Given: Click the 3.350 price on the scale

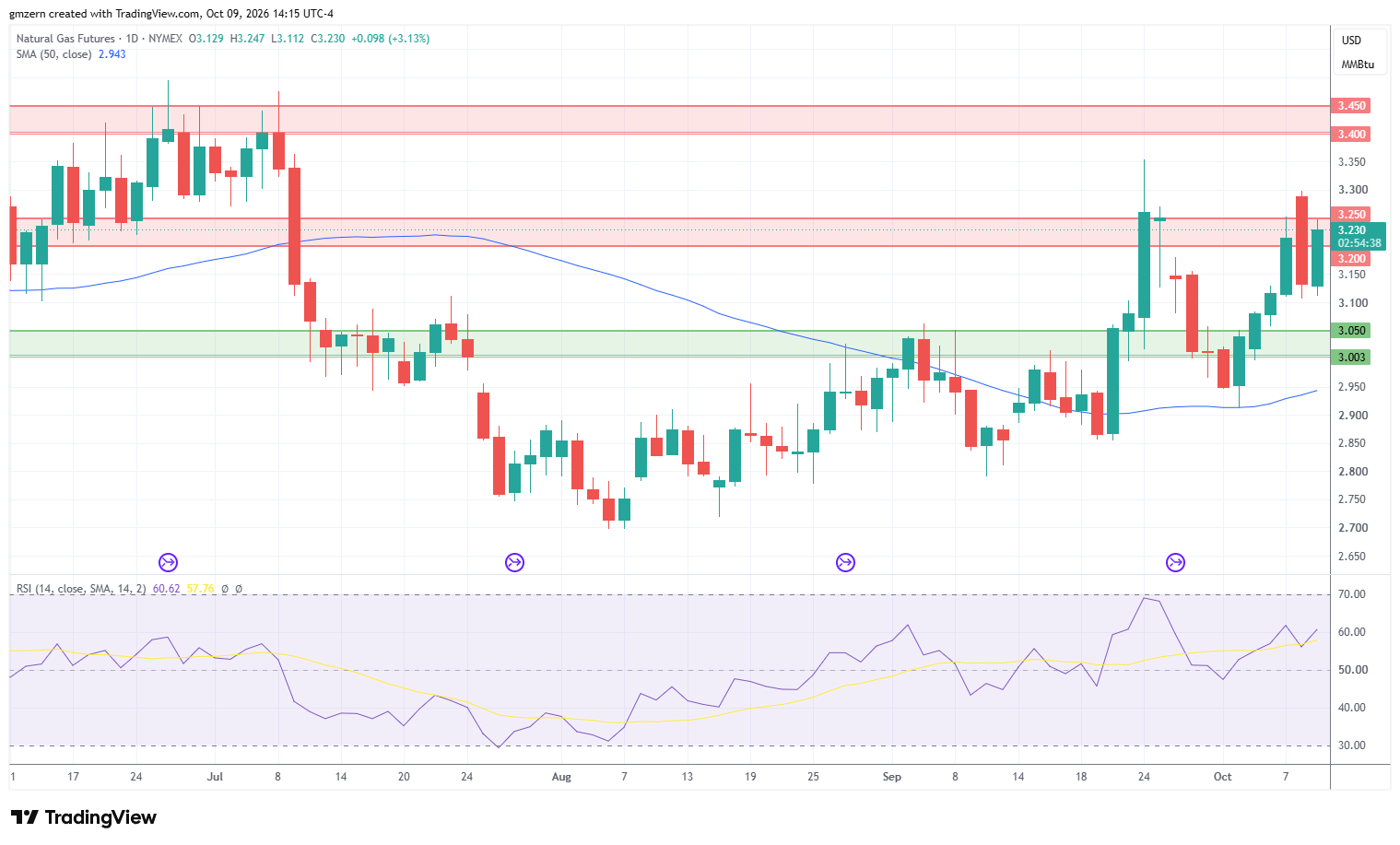Looking at the screenshot, I should coord(1352,162).
